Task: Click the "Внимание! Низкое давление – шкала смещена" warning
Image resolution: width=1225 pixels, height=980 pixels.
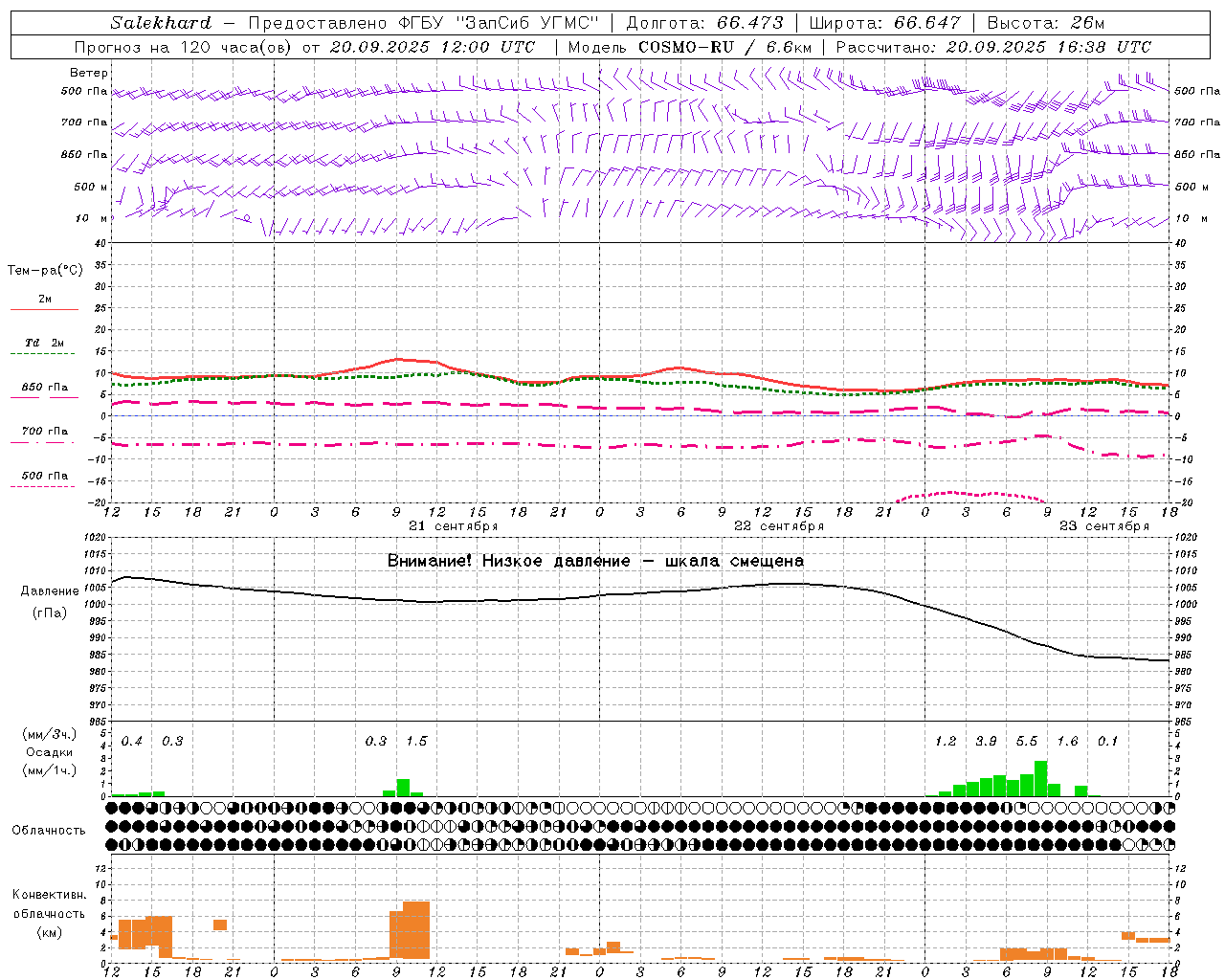Action: [595, 561]
